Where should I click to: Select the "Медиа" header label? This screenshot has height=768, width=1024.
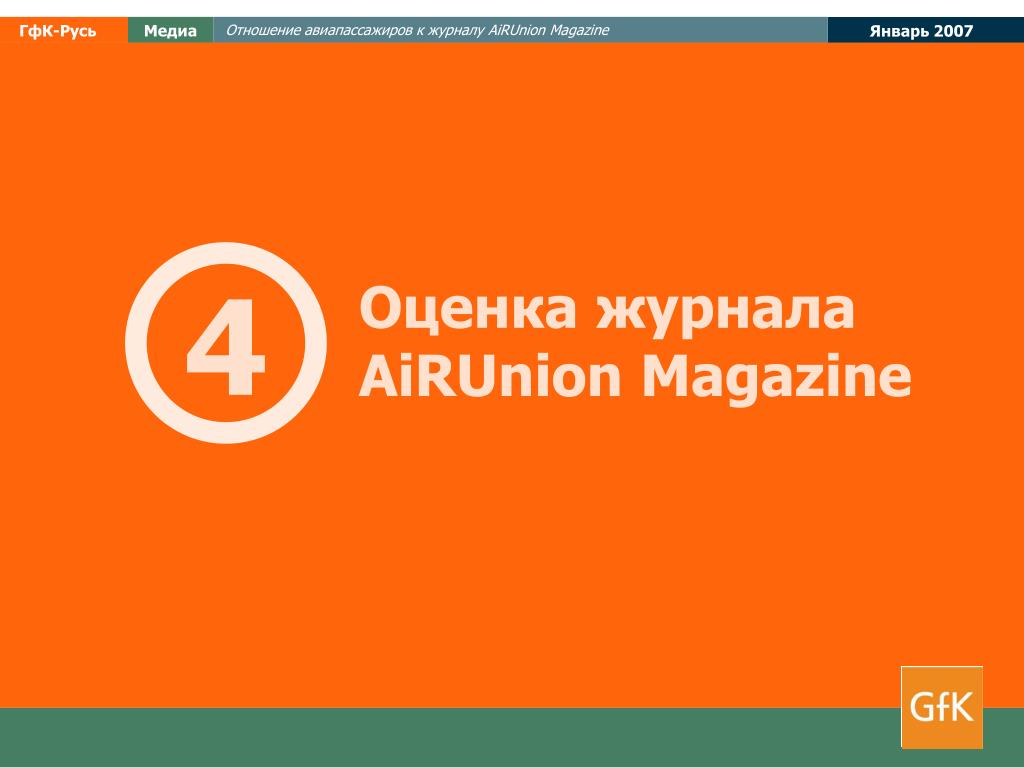(x=170, y=31)
